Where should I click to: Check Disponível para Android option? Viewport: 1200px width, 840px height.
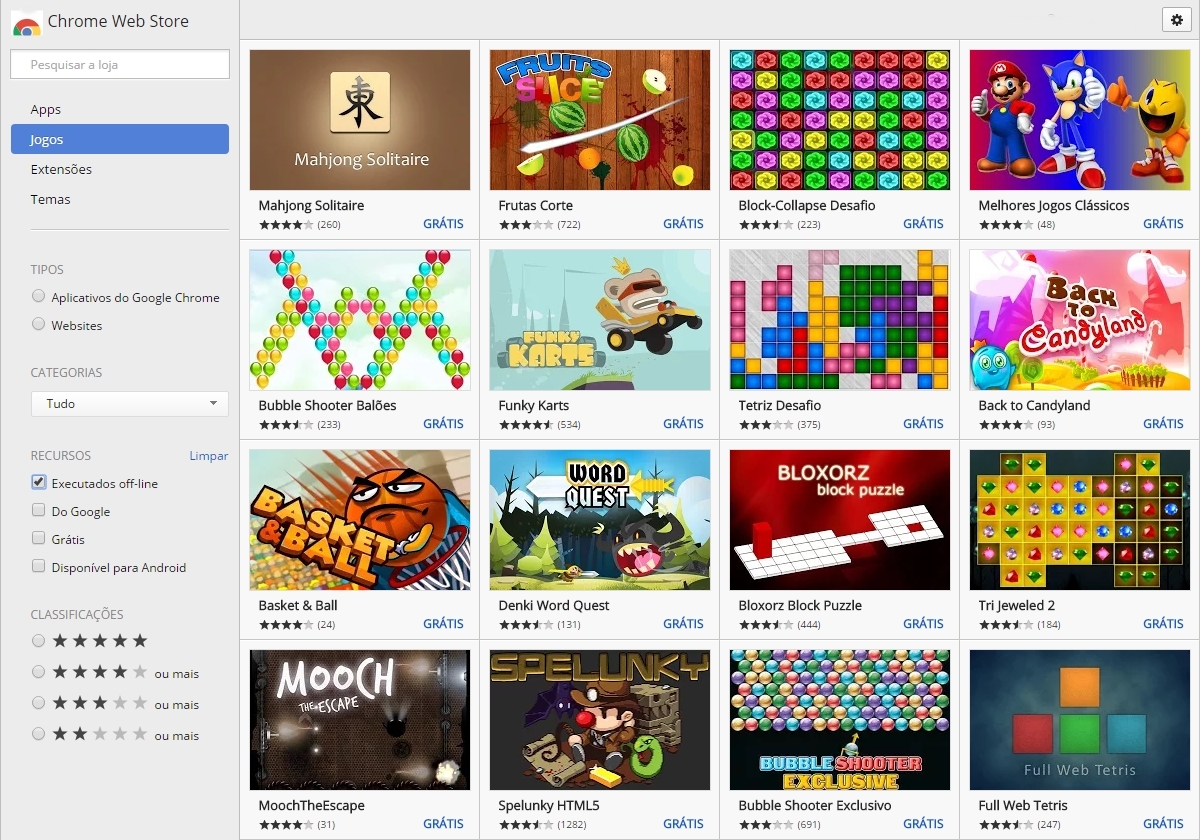tap(39, 566)
